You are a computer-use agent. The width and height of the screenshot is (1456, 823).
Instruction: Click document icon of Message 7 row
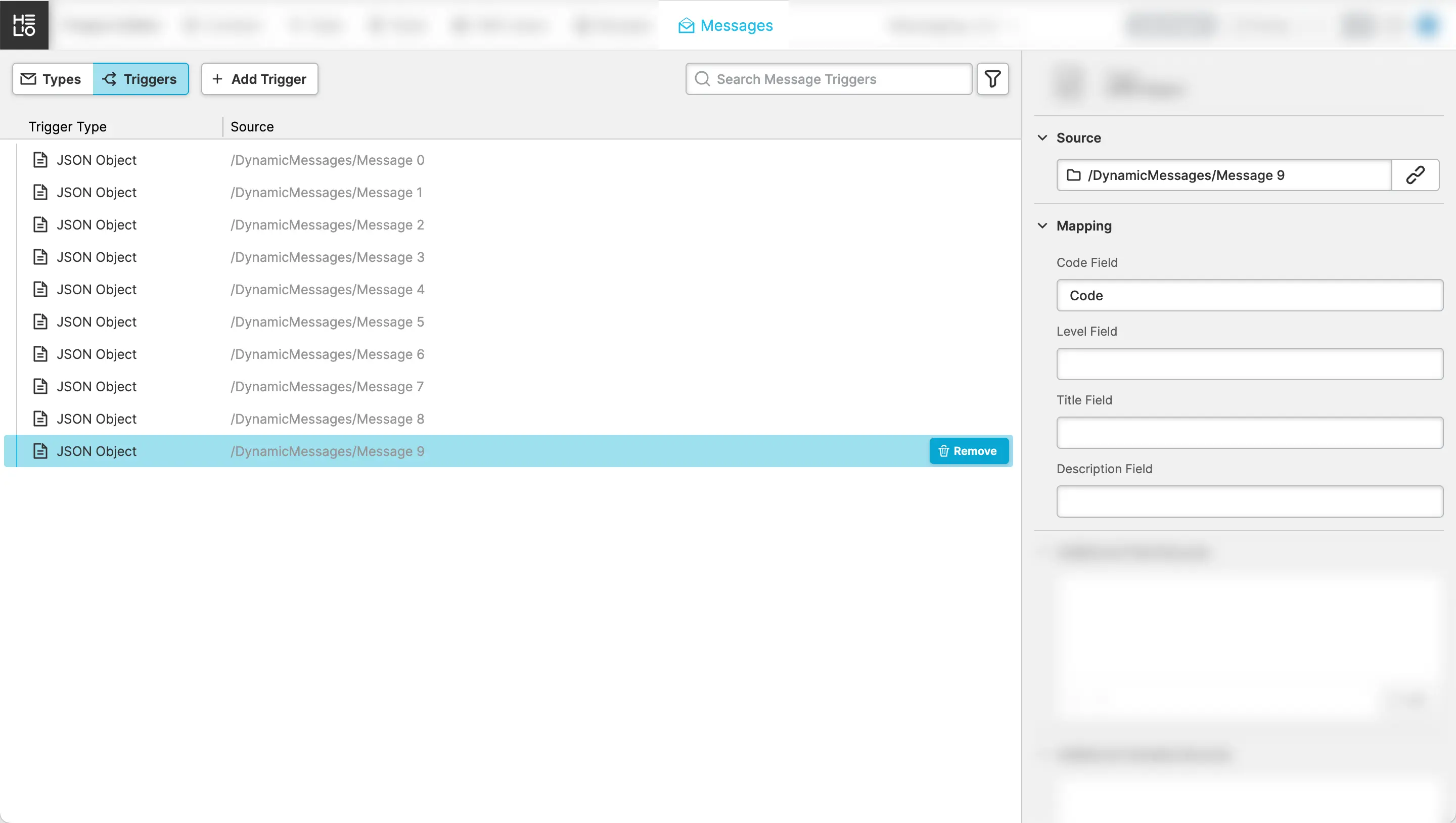click(x=40, y=387)
